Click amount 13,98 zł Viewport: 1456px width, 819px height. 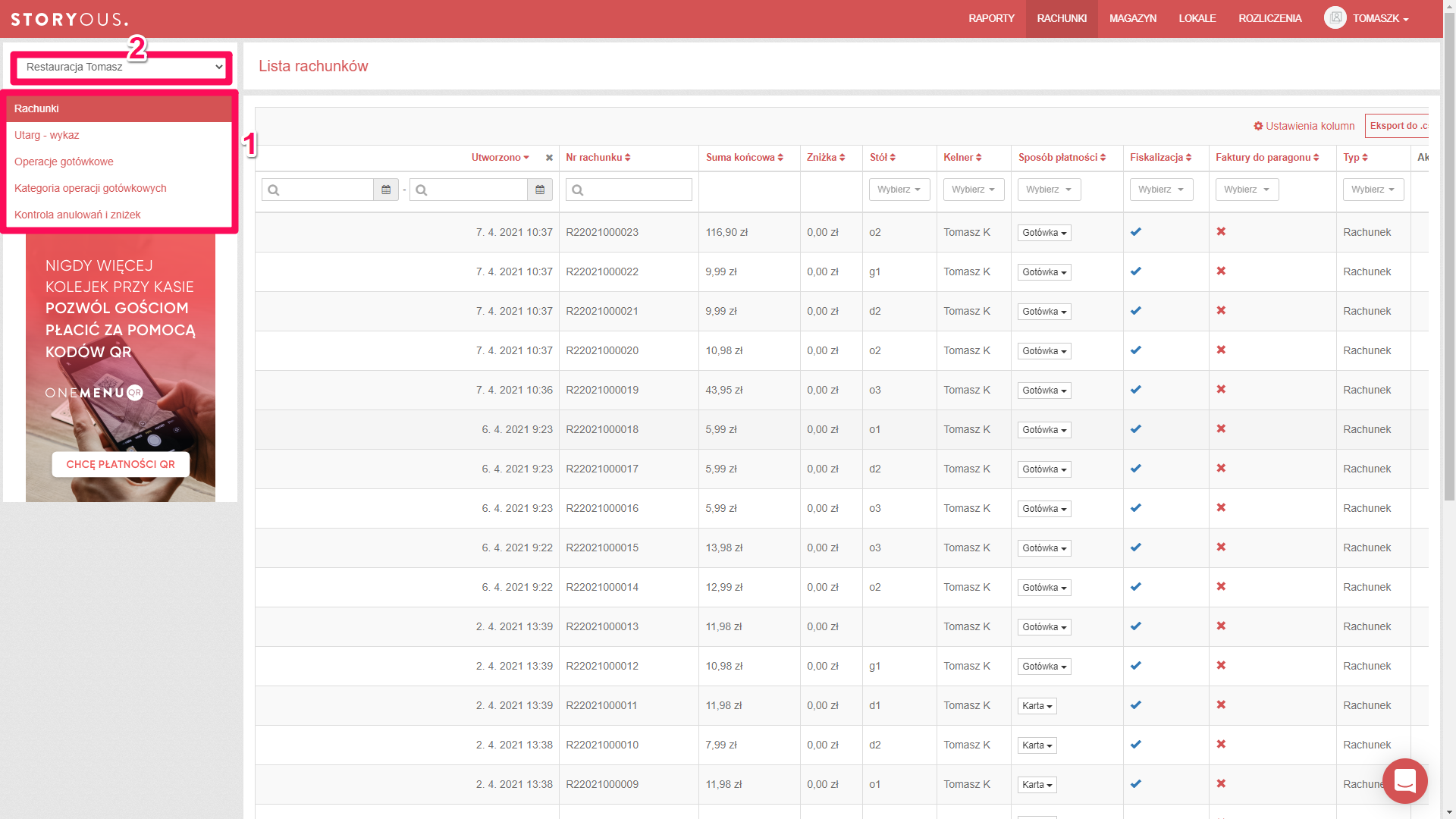coord(724,548)
